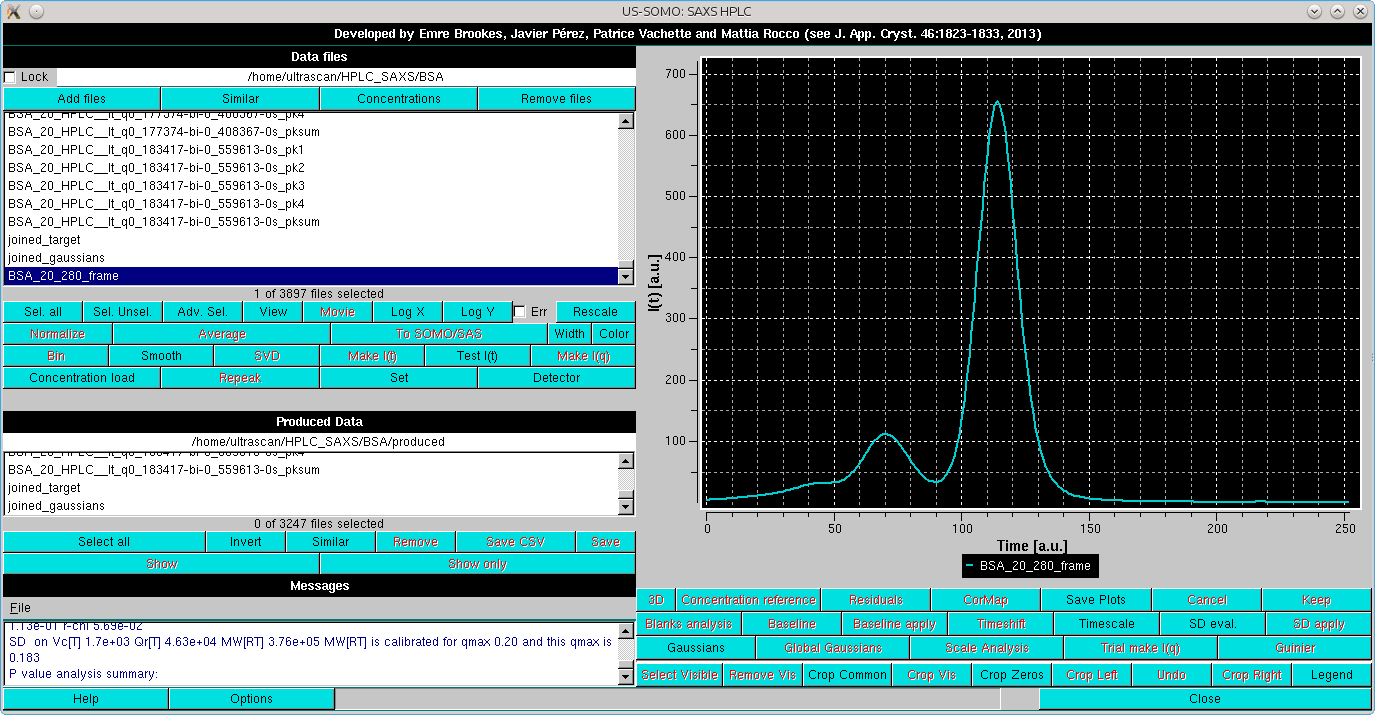The image size is (1375, 715).
Task: Click the Timescale button
Action: (1107, 624)
